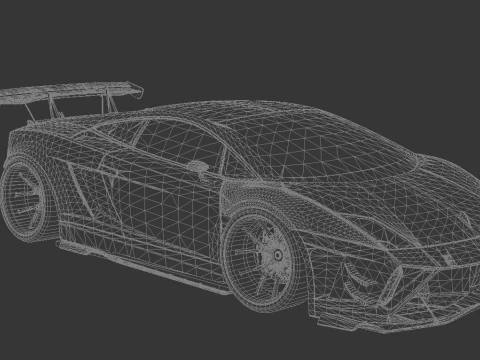Click the rear wheel of the wireframe car
The image size is (480, 360).
tap(24, 199)
